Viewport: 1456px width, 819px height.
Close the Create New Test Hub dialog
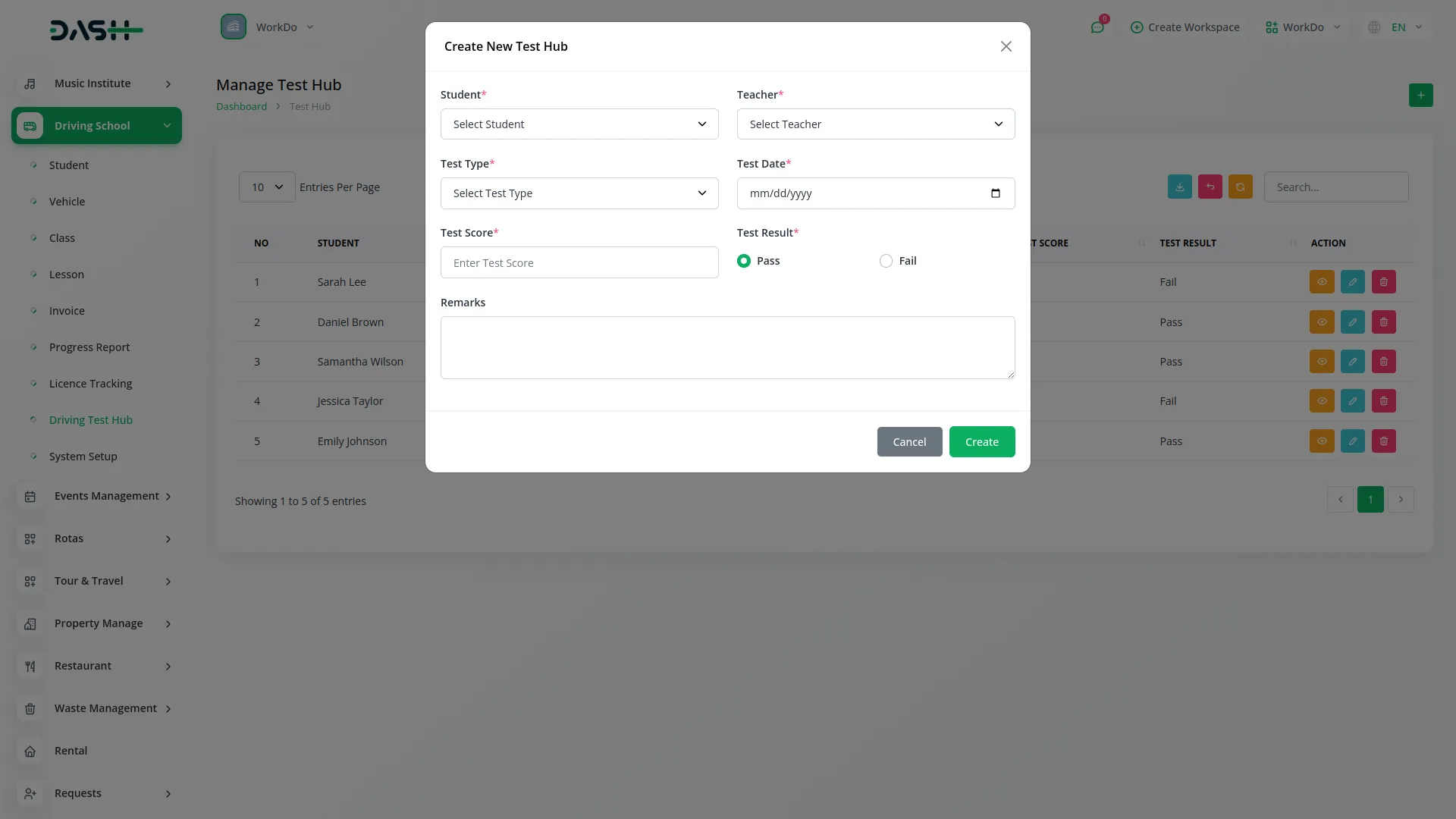1006,46
